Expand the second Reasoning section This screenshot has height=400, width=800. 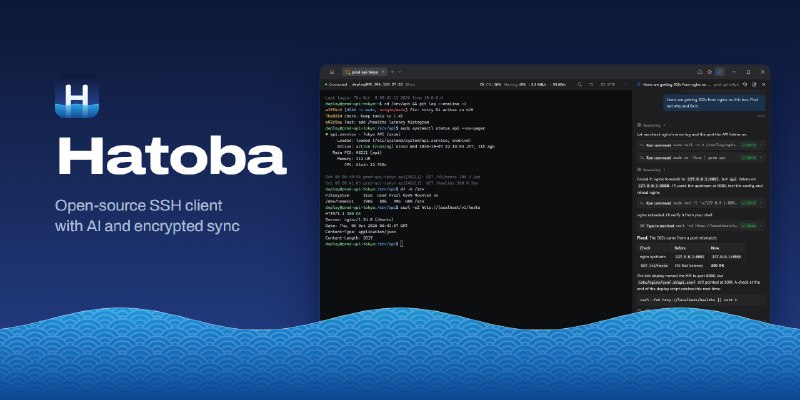[651, 169]
